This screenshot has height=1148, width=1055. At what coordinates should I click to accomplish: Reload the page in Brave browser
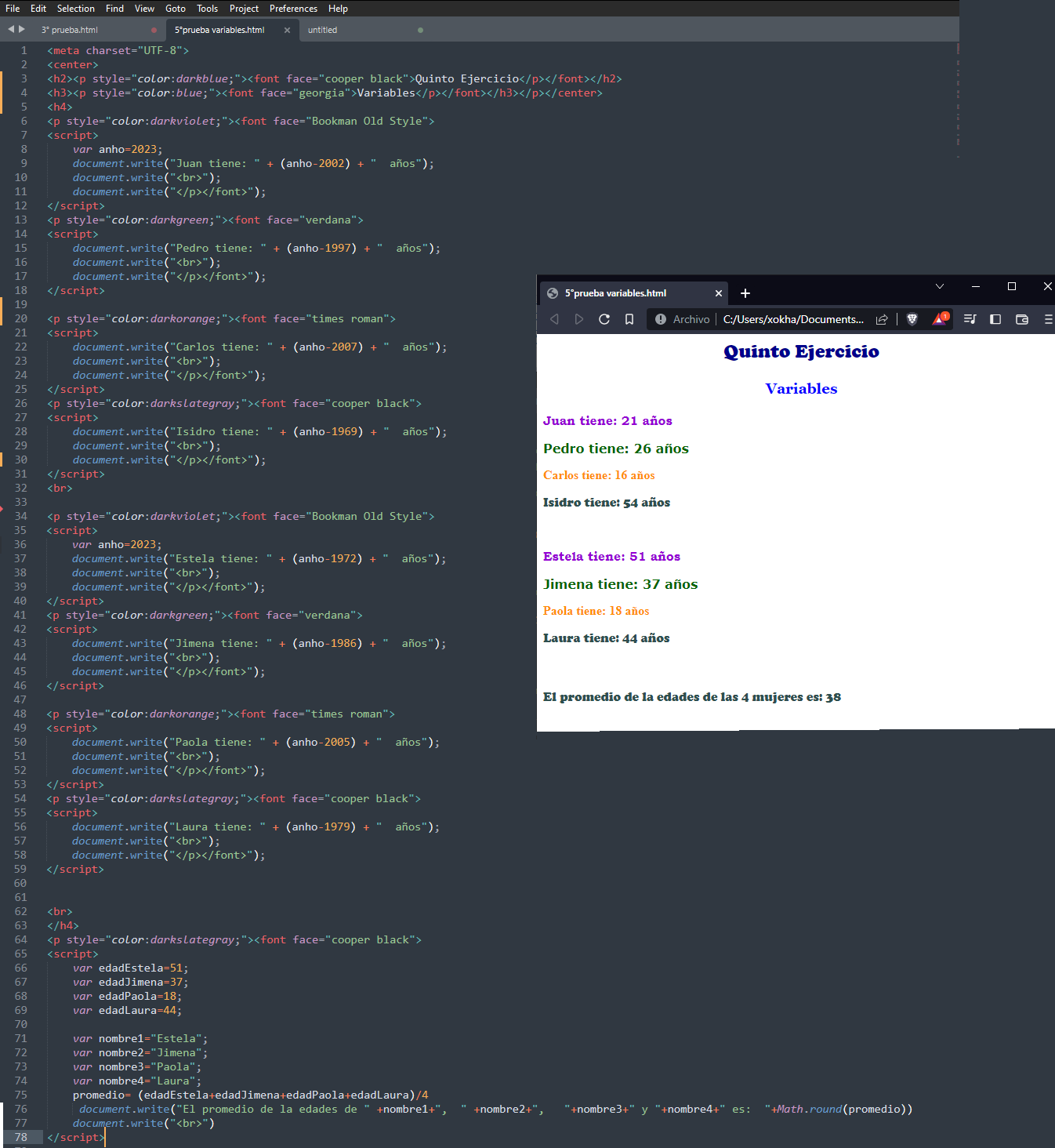(x=604, y=319)
